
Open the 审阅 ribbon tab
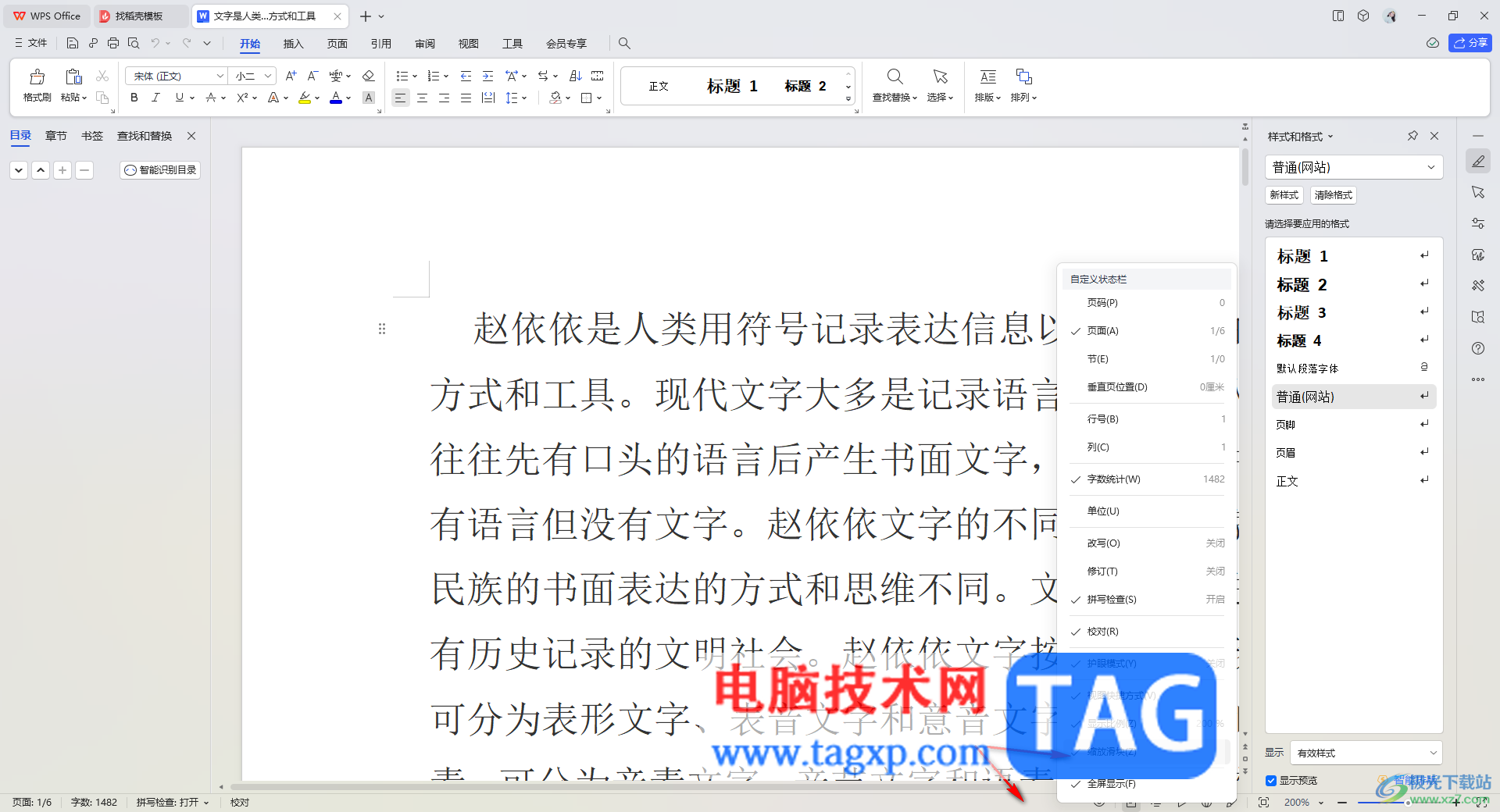(x=424, y=44)
